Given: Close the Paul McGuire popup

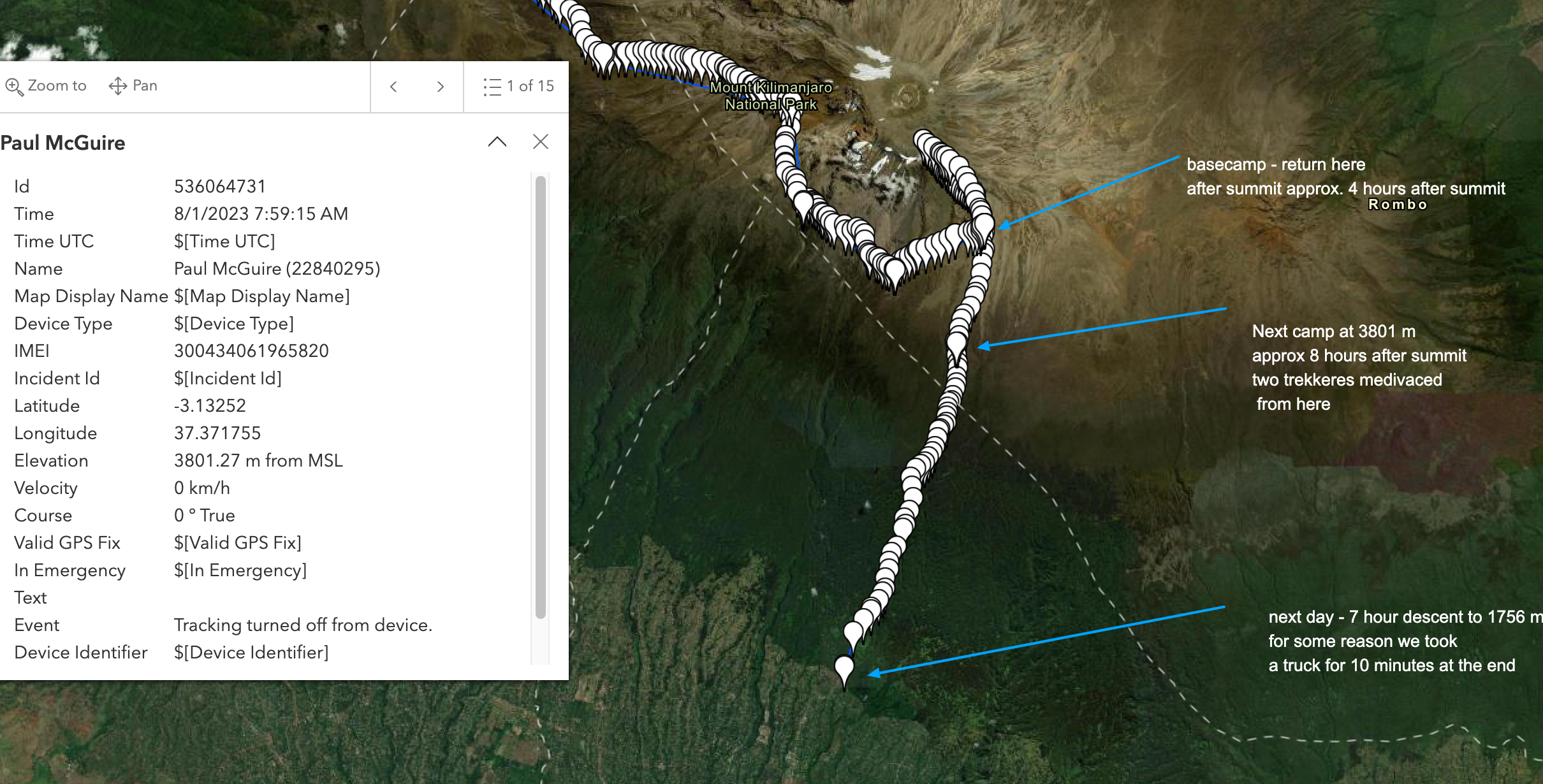Looking at the screenshot, I should click(x=541, y=142).
